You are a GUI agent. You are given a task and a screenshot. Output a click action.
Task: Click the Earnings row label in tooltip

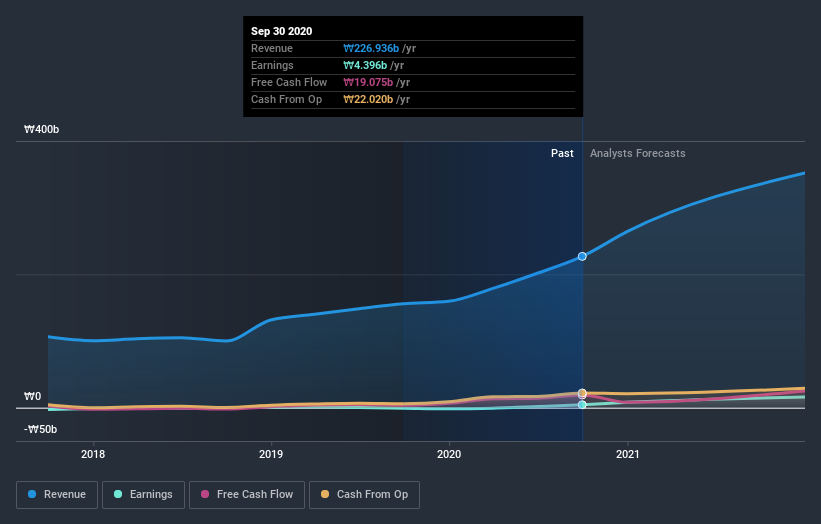click(x=272, y=65)
